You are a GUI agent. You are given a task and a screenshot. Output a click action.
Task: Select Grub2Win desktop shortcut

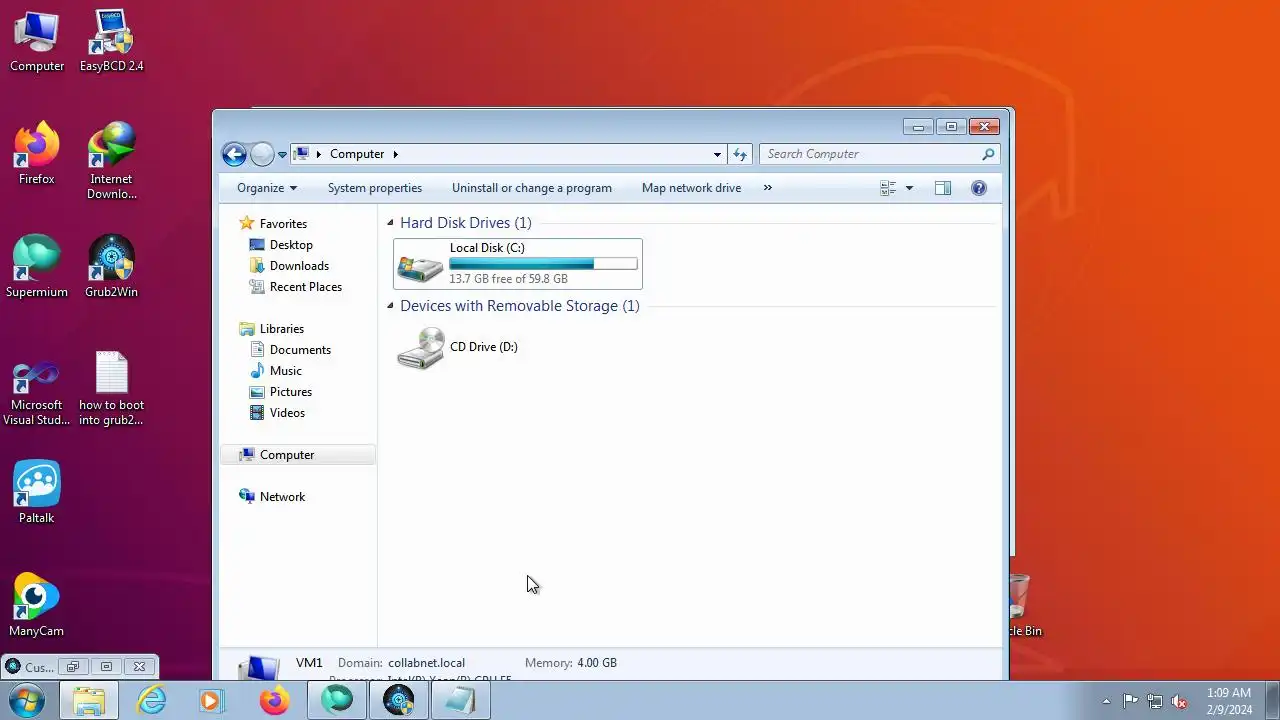(x=111, y=267)
